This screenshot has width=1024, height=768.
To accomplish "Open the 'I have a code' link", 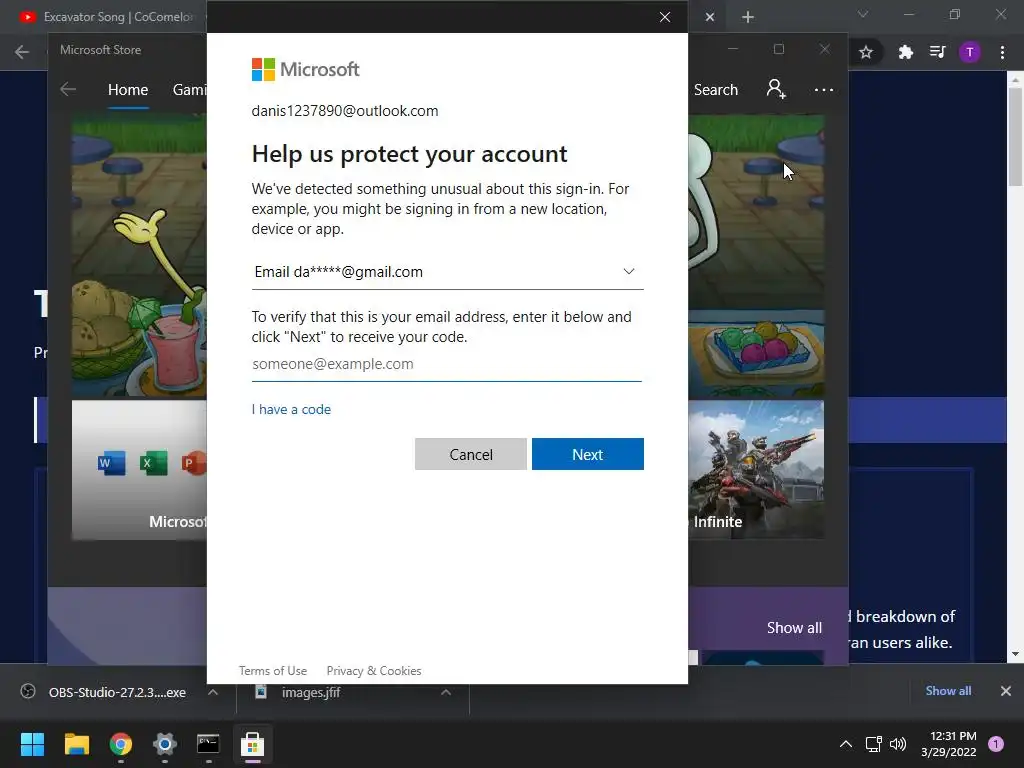I will (x=291, y=409).
